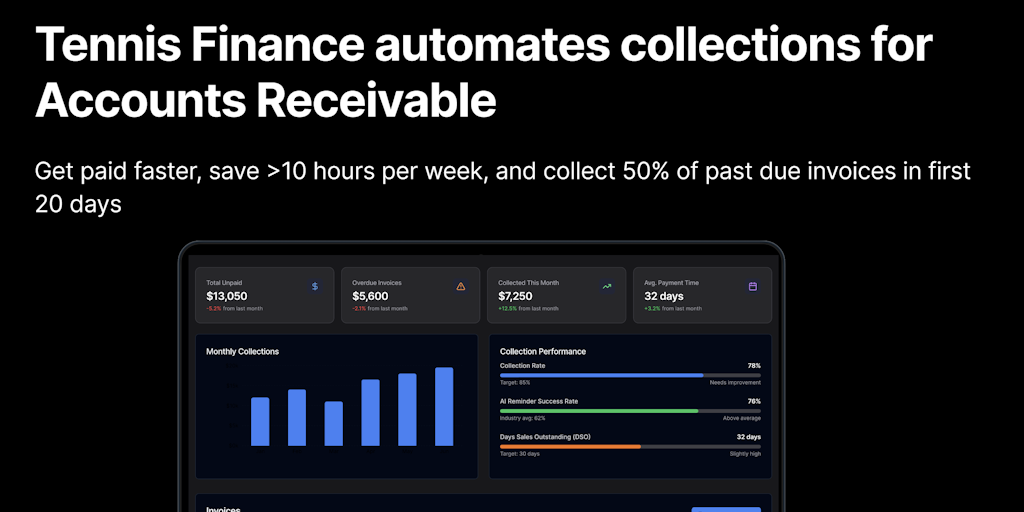Click the 'Collected This Month' card label
The image size is (1024, 512).
coord(528,283)
